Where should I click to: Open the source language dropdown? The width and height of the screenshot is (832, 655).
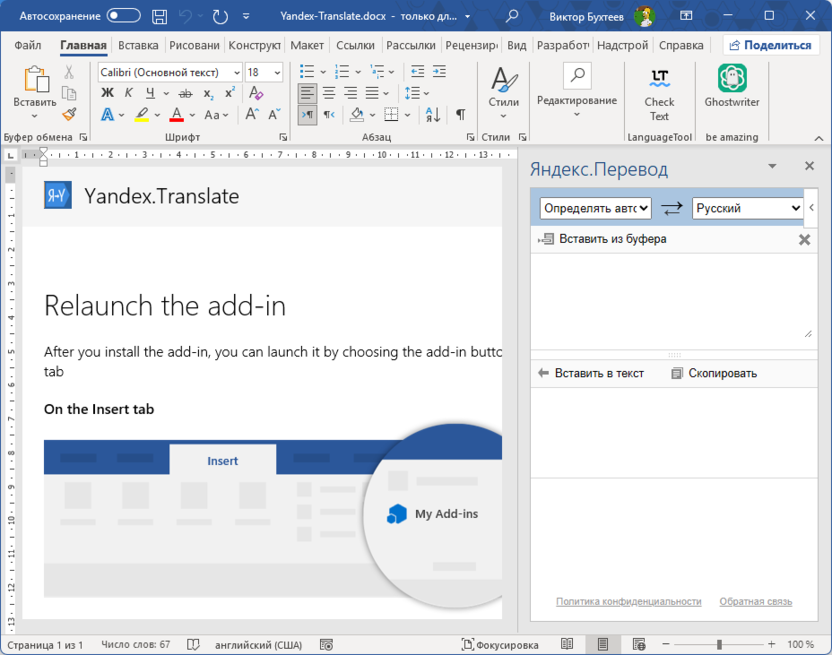pyautogui.click(x=595, y=208)
